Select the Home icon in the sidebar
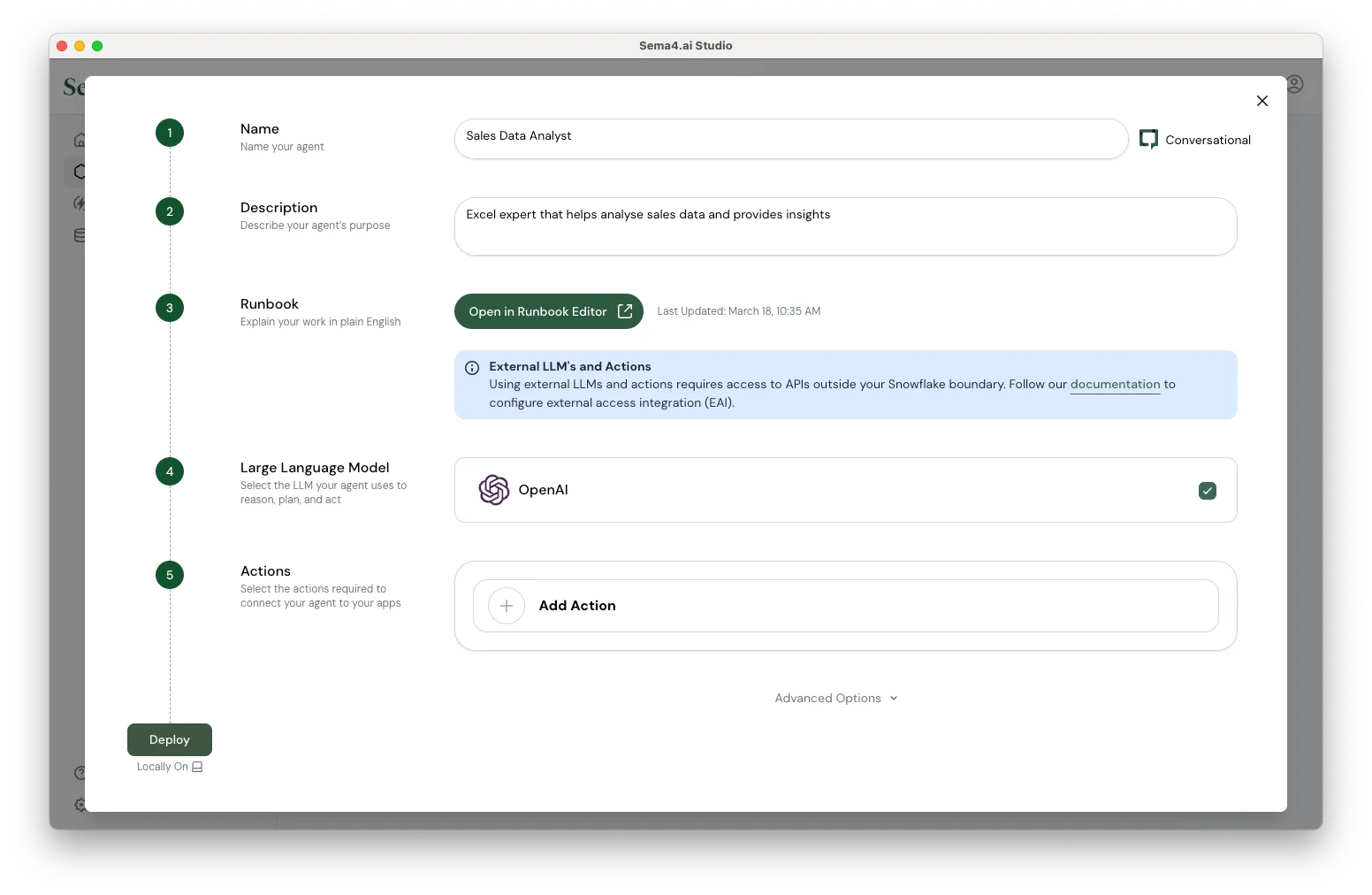Screen dimensions: 1372x895 click(80, 140)
